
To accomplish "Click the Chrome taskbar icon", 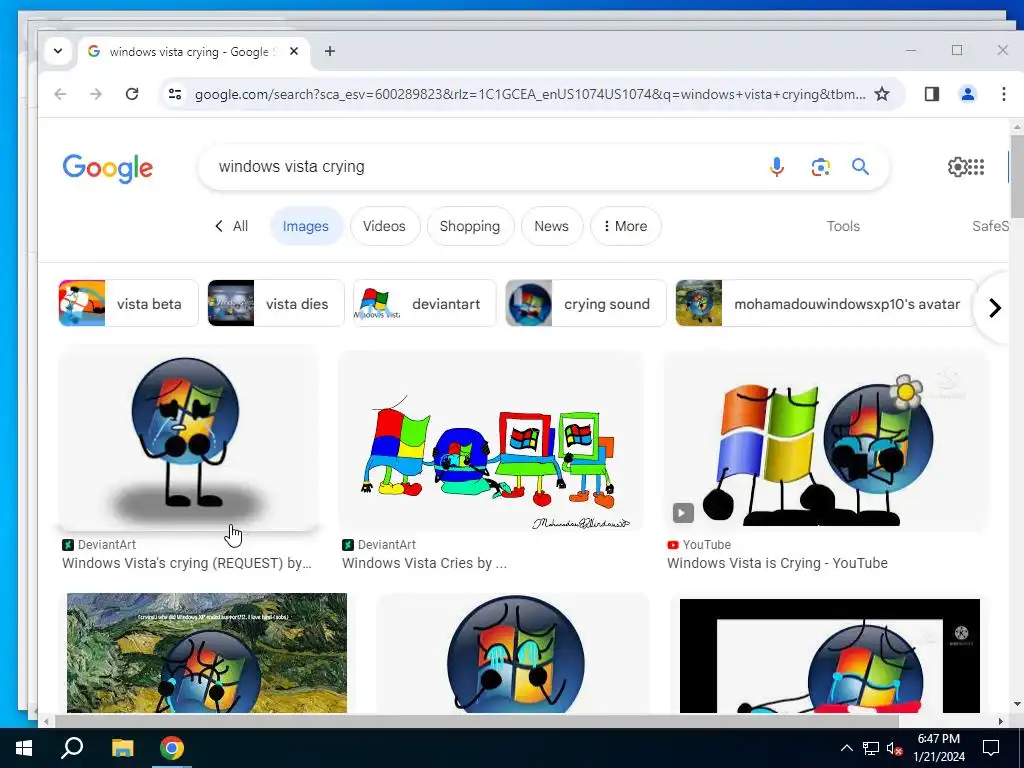I will 172,748.
